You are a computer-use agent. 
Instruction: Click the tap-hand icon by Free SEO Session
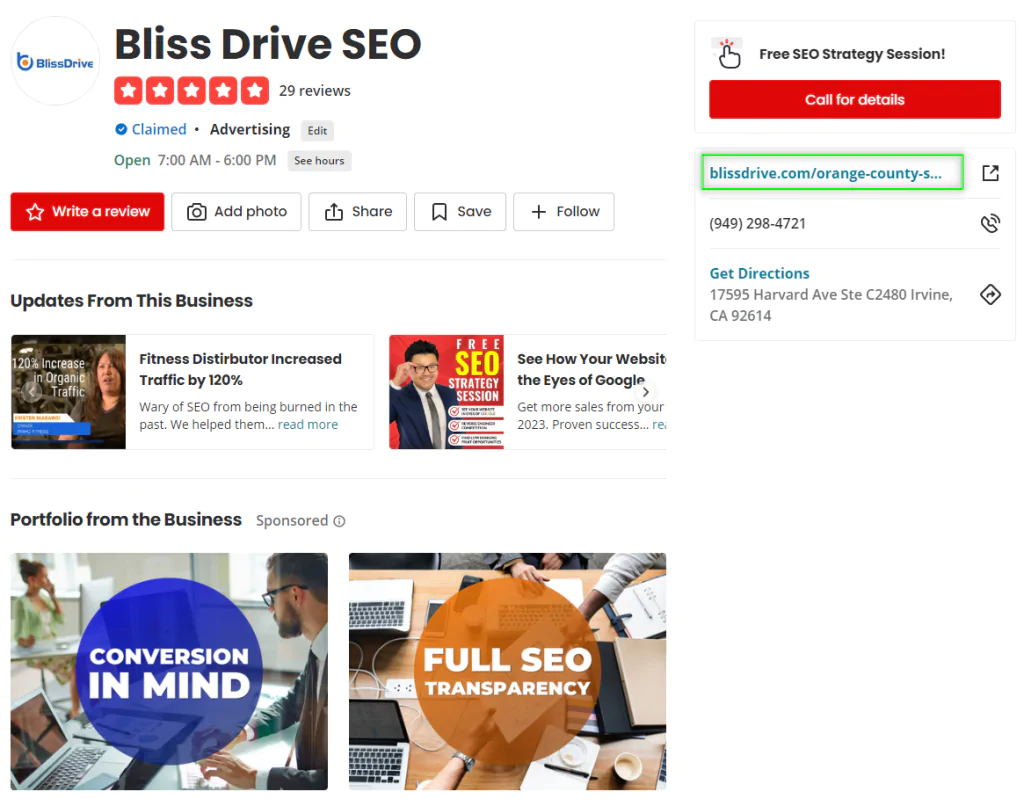[x=729, y=54]
